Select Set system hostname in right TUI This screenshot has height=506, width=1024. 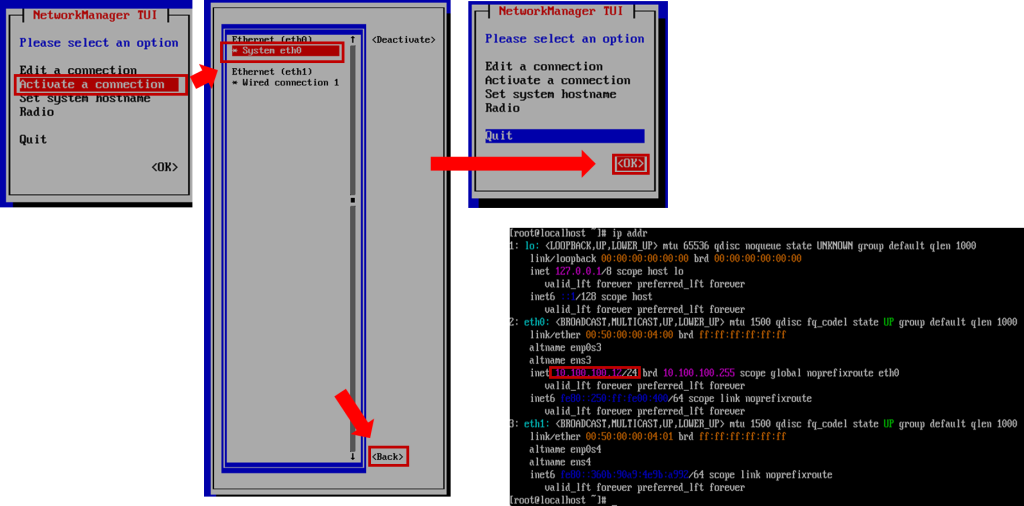[x=551, y=94]
